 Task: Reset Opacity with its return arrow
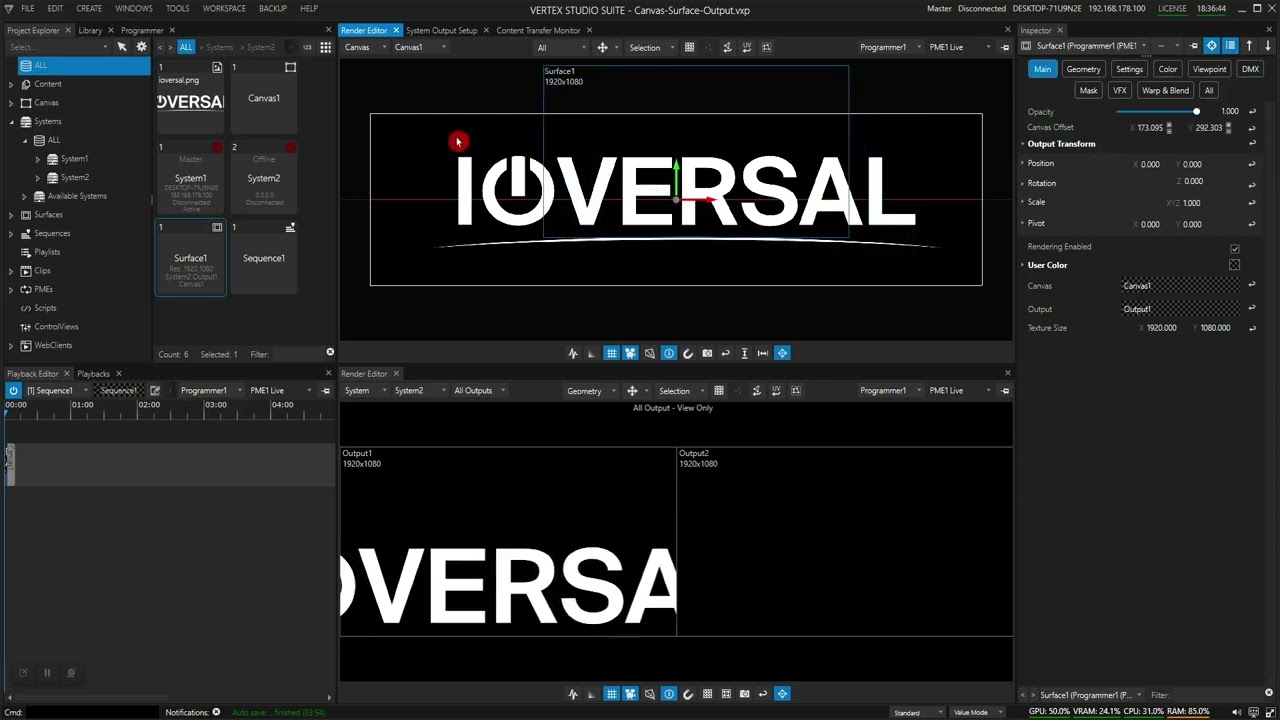pyautogui.click(x=1252, y=112)
